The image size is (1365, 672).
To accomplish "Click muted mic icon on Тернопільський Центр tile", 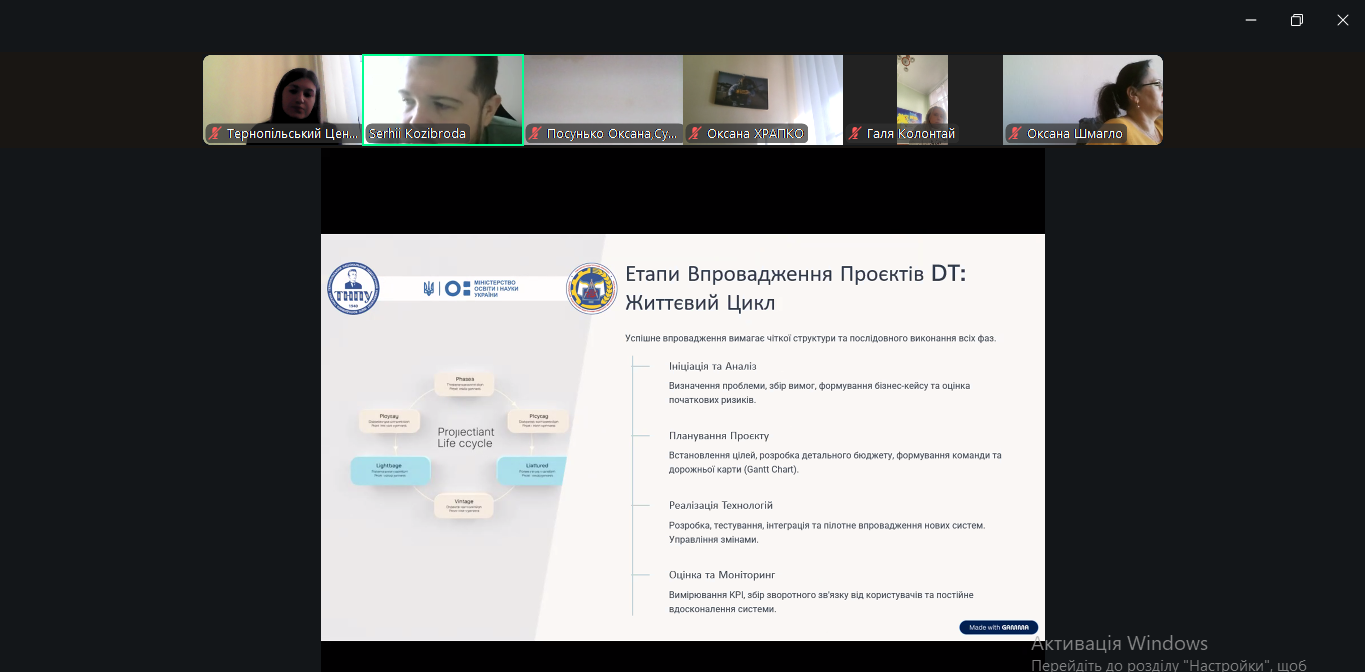I will click(x=215, y=134).
